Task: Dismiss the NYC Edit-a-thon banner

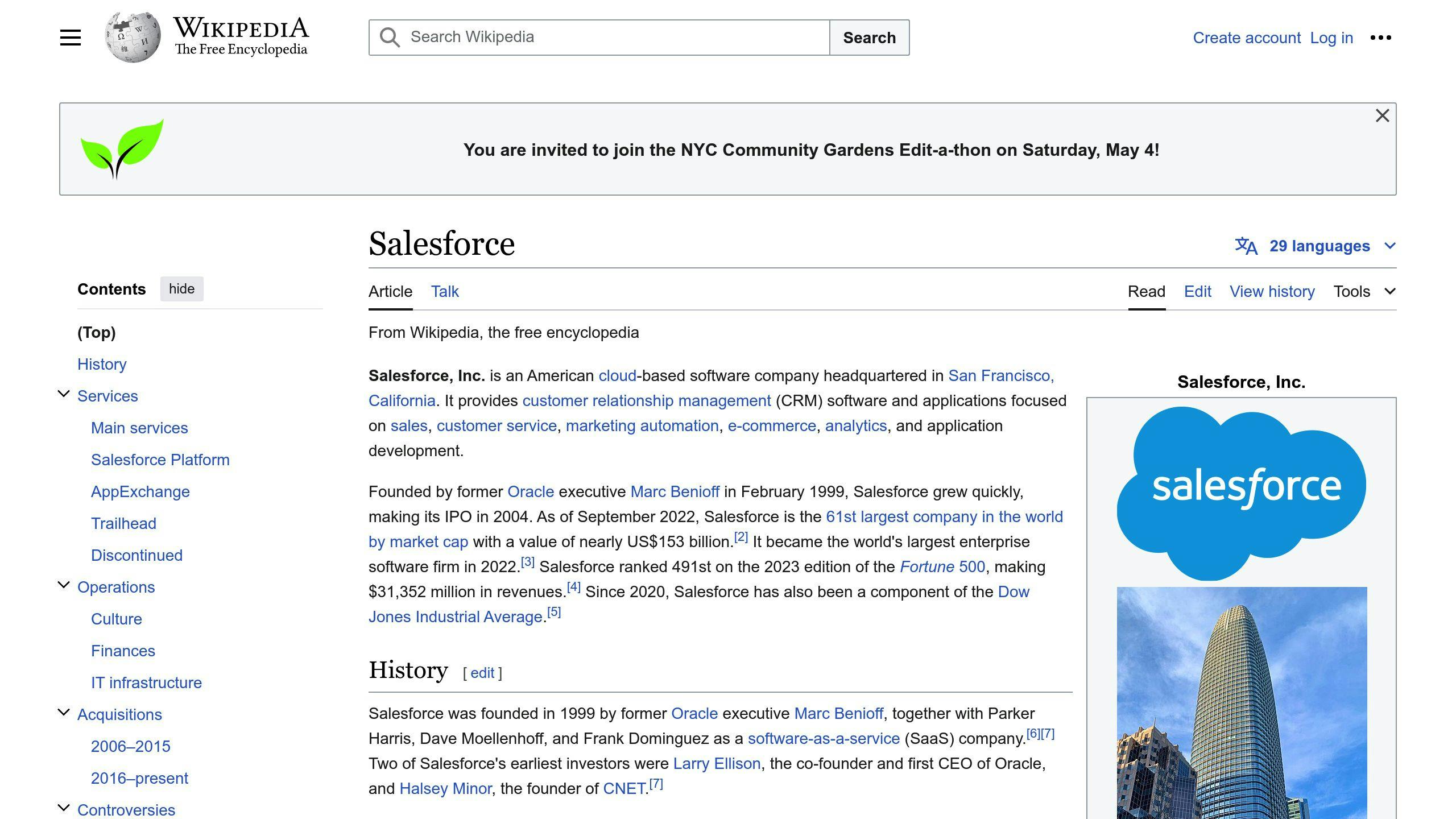Action: click(1382, 115)
